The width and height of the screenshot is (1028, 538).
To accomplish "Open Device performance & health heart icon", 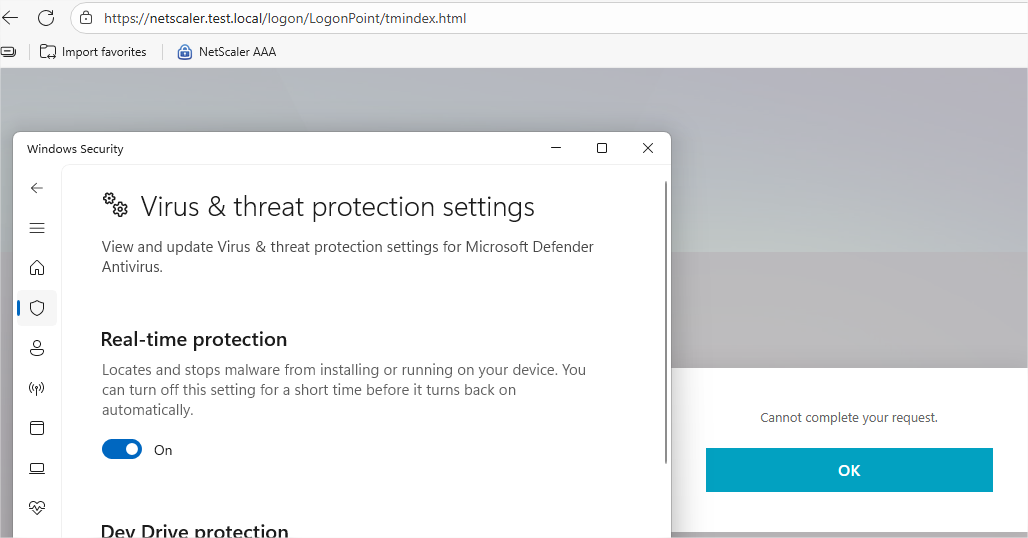I will tap(37, 508).
